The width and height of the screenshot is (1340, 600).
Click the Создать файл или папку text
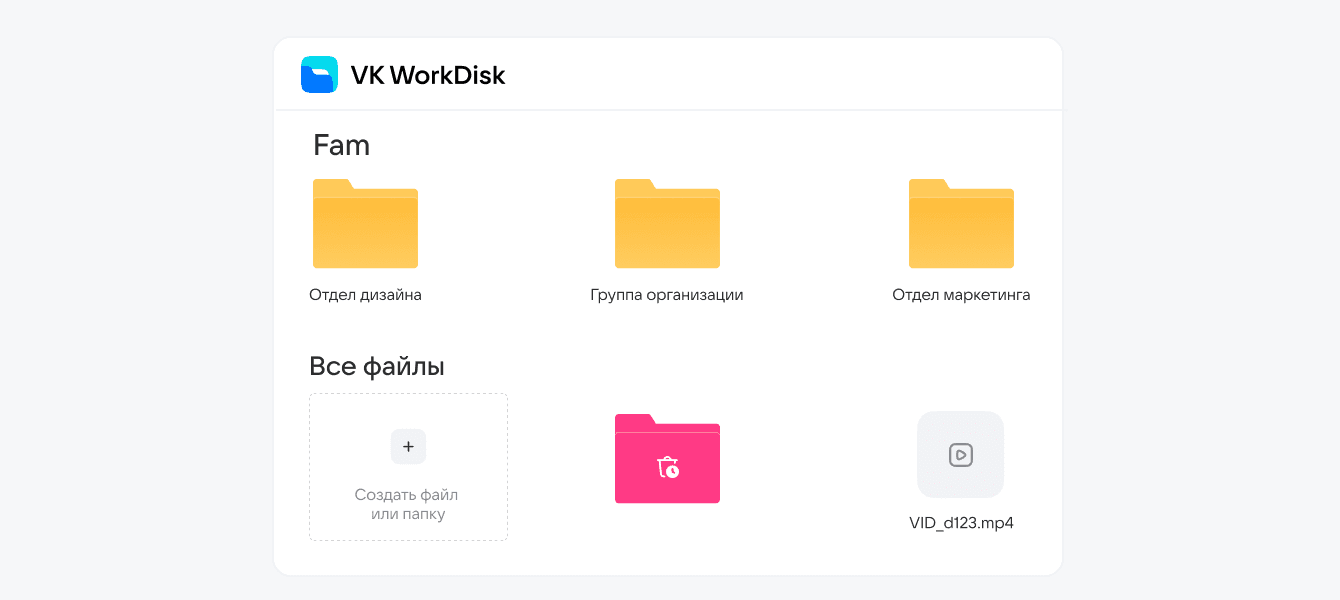click(x=406, y=505)
